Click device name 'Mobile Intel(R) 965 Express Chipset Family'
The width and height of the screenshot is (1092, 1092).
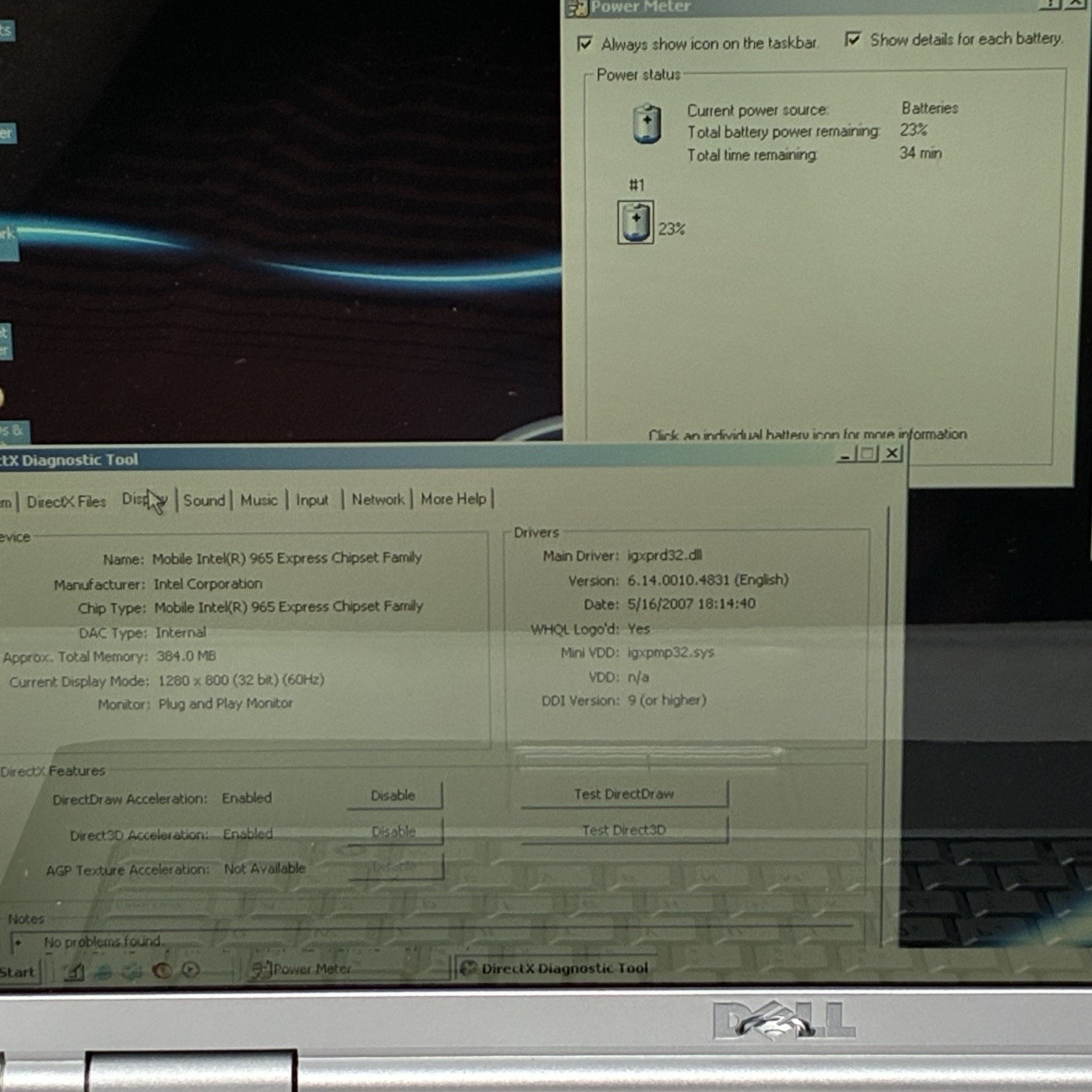pos(287,558)
